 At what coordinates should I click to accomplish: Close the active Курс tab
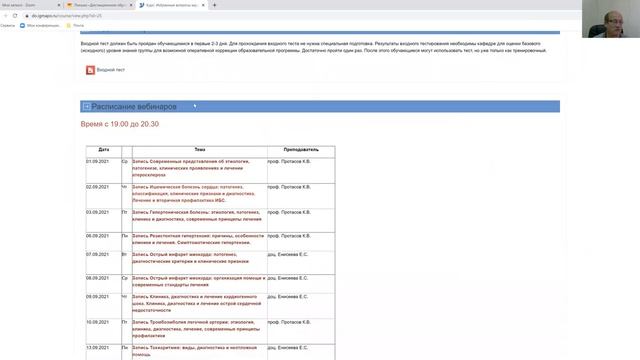coord(203,5)
